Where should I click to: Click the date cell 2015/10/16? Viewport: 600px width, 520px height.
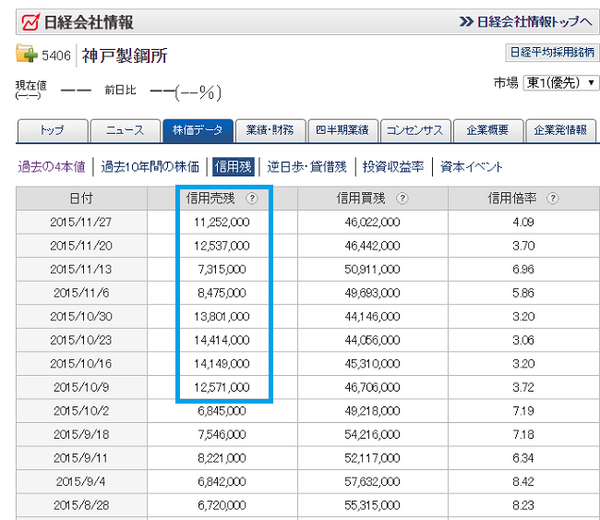click(x=81, y=364)
